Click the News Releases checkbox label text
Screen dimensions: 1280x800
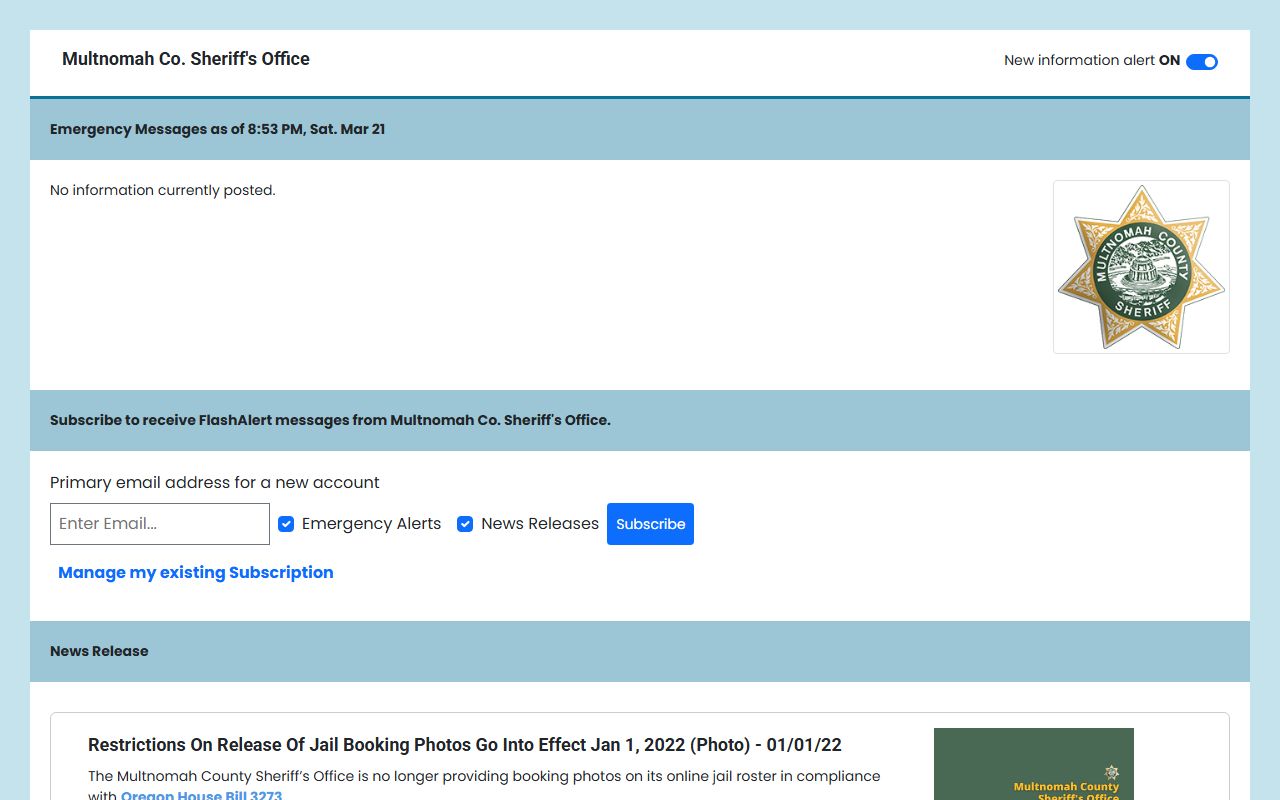point(539,524)
